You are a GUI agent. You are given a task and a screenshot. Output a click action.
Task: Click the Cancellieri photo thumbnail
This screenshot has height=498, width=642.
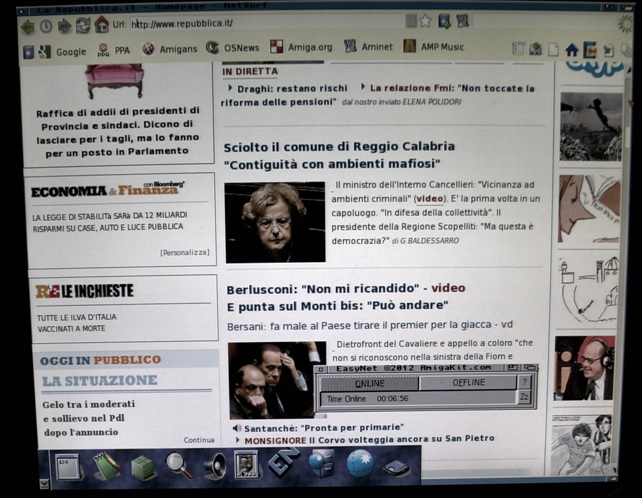(x=275, y=222)
